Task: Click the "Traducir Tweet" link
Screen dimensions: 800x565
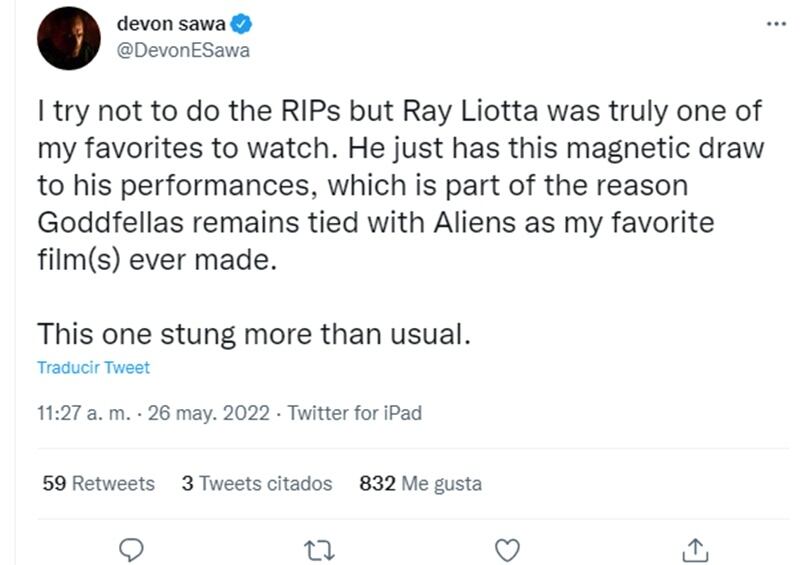Action: tap(93, 367)
